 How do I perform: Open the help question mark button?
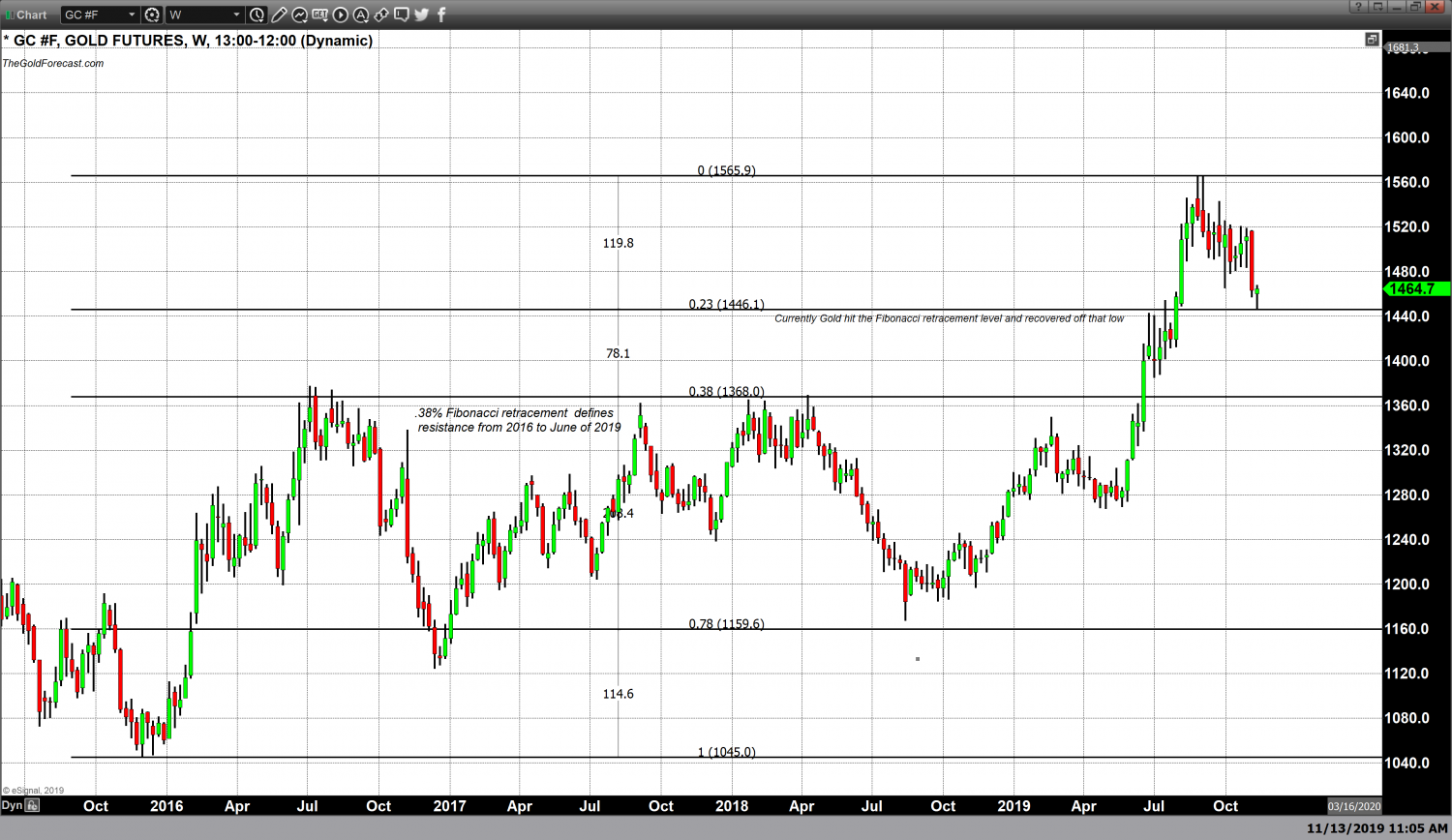click(x=1358, y=7)
